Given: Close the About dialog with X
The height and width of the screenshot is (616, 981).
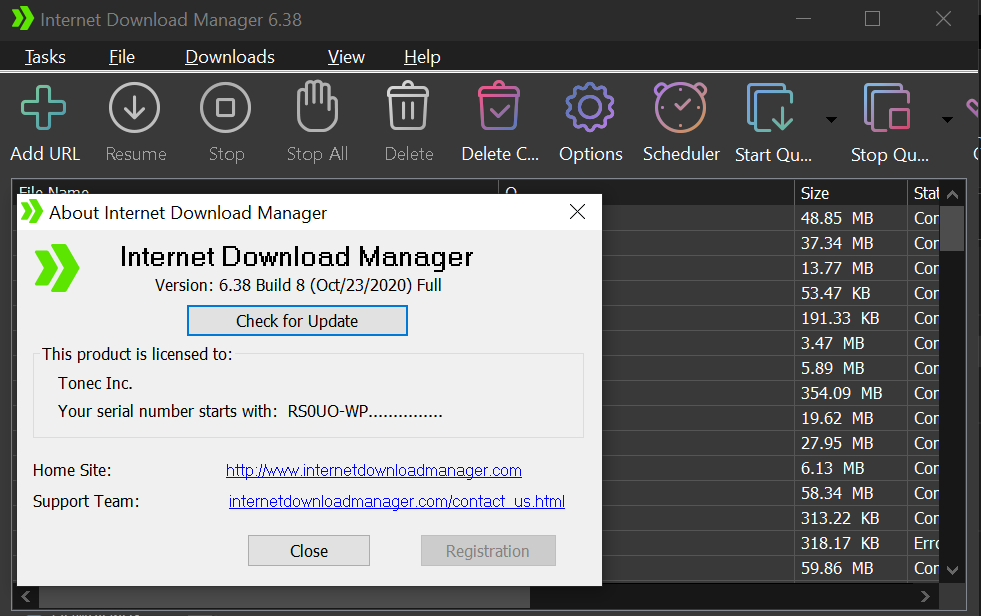Looking at the screenshot, I should [x=577, y=212].
